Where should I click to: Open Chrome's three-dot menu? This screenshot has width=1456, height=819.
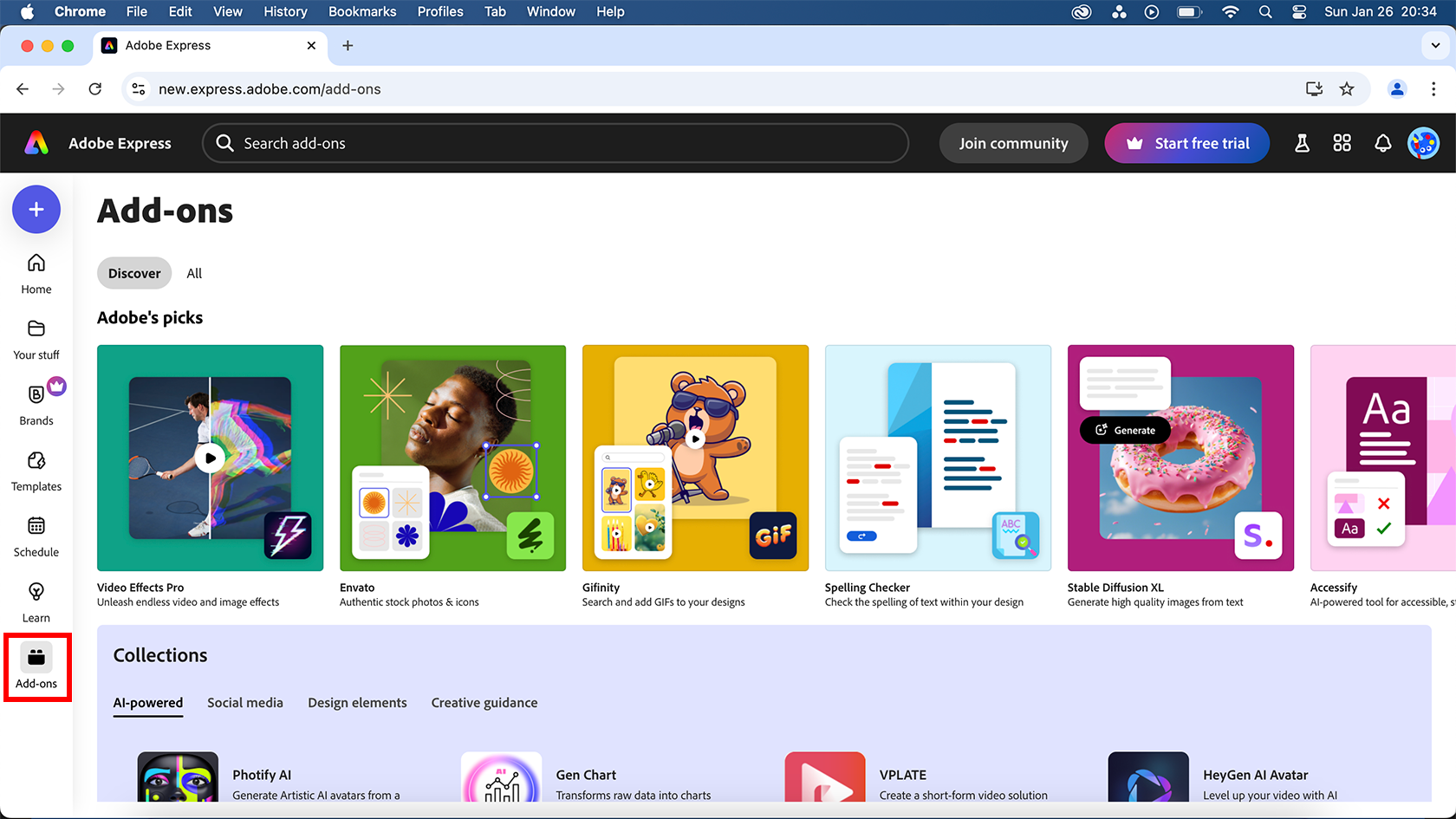click(1433, 88)
